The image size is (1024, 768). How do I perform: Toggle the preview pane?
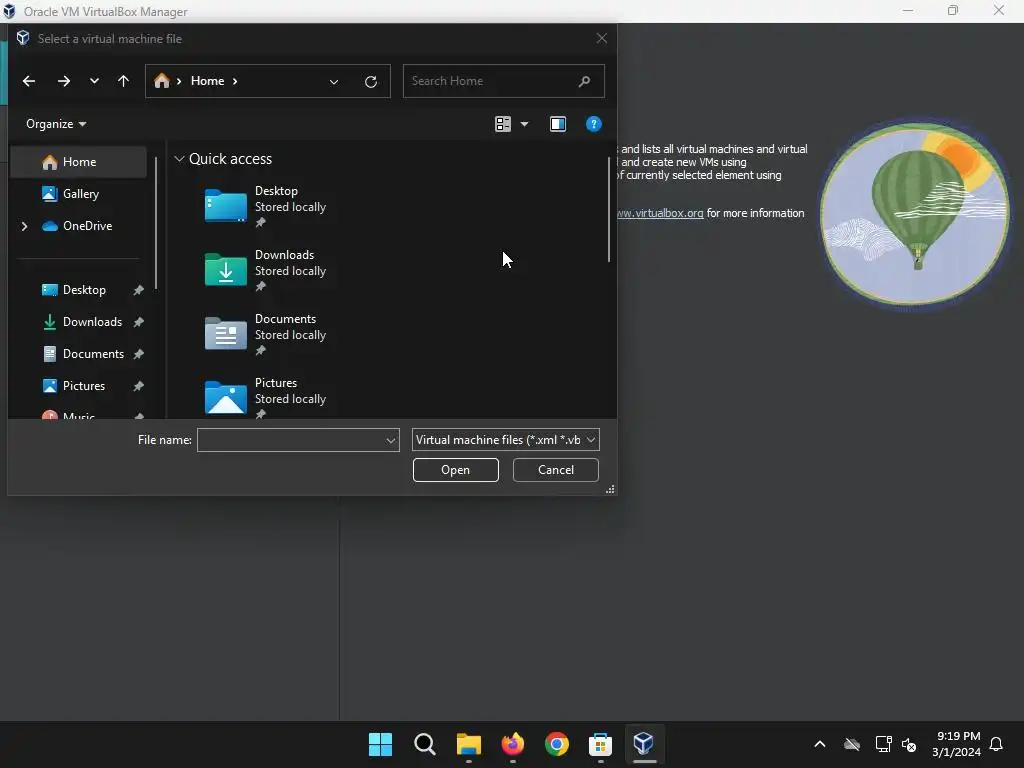(558, 124)
